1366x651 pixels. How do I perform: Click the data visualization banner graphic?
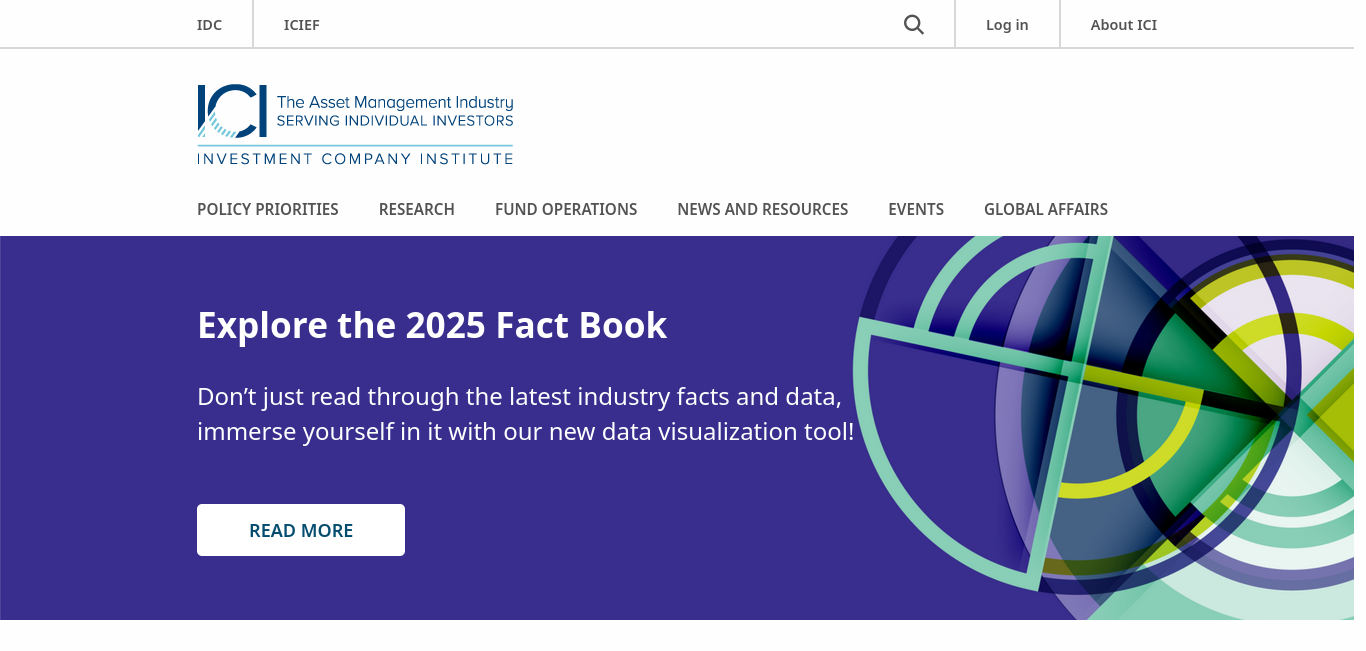[x=1104, y=428]
